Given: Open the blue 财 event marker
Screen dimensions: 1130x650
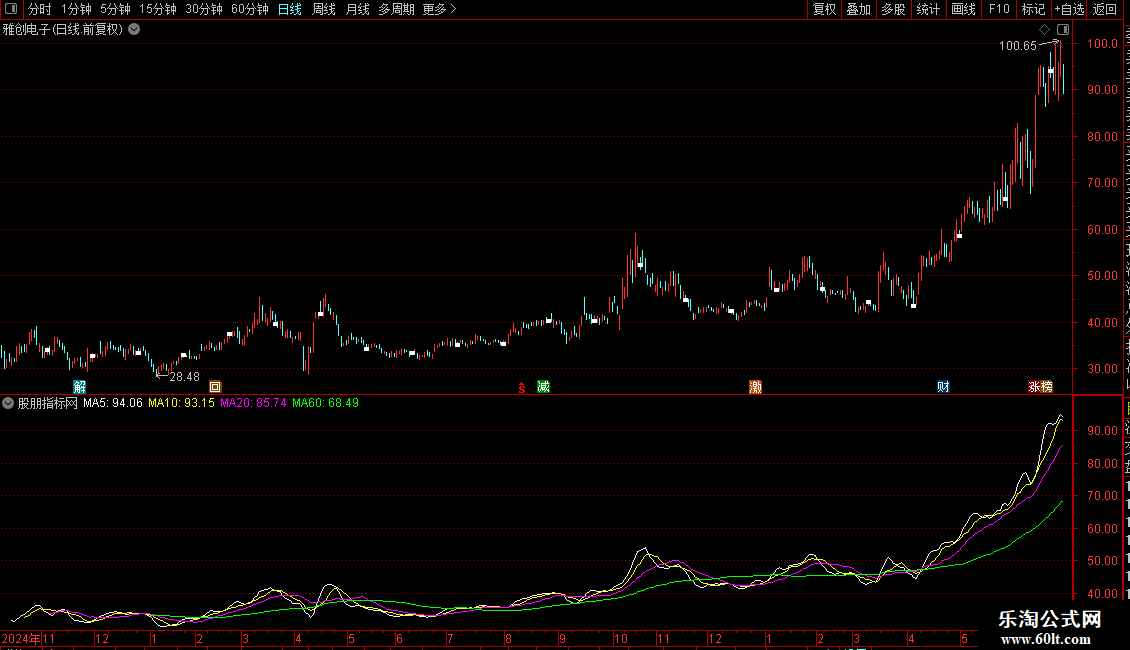Looking at the screenshot, I should (x=943, y=387).
